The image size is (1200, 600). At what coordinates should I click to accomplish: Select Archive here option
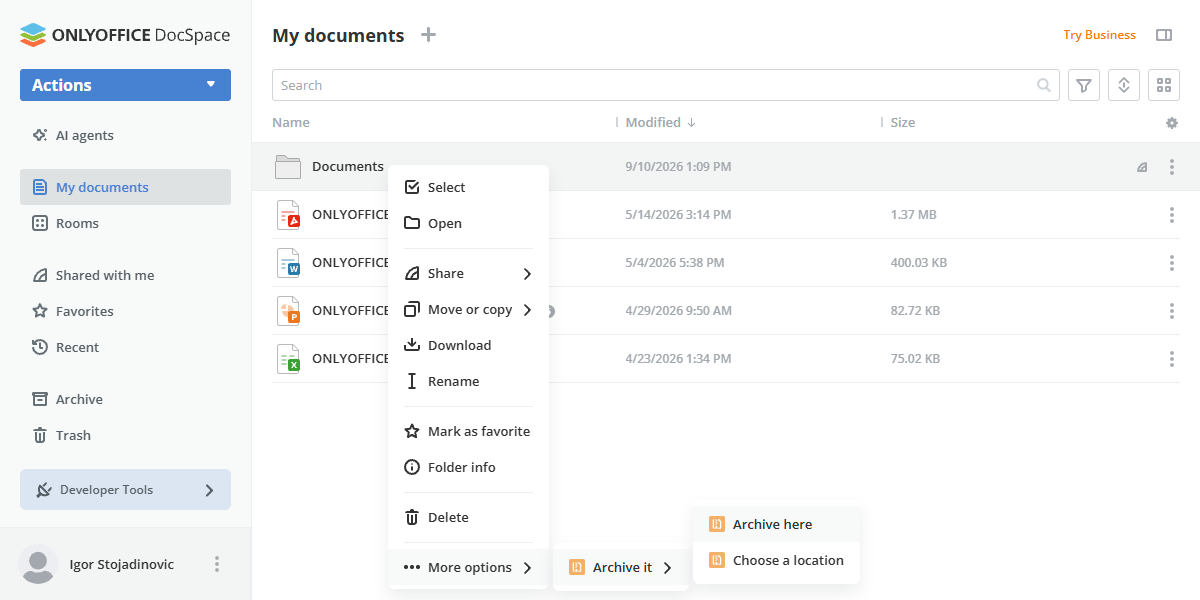pyautogui.click(x=776, y=524)
